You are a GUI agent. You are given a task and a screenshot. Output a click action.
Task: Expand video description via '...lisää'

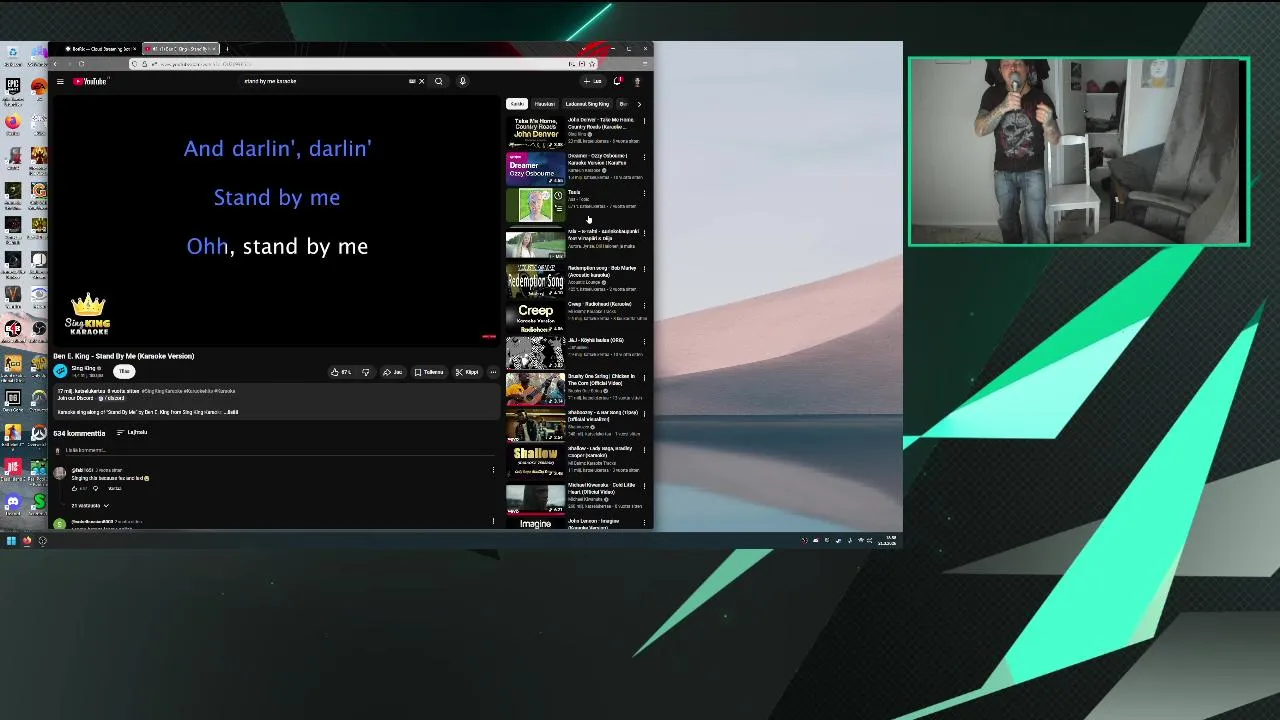[x=231, y=412]
